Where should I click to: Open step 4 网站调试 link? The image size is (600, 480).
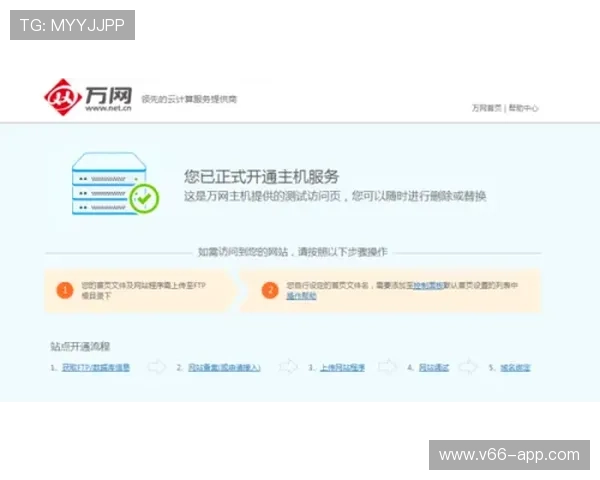point(434,368)
